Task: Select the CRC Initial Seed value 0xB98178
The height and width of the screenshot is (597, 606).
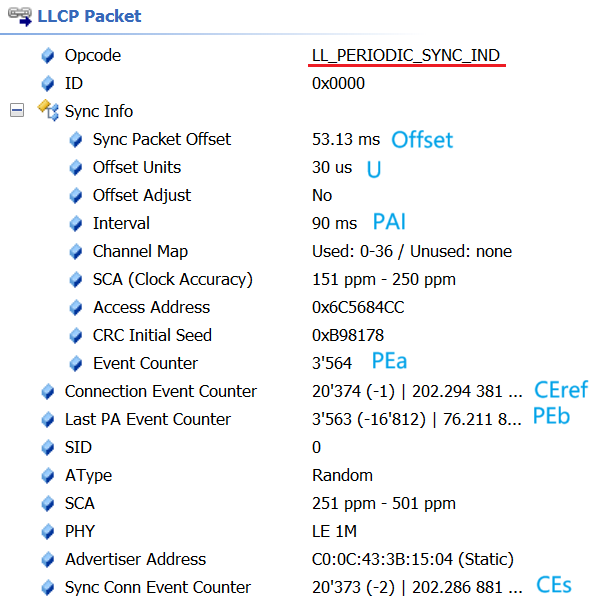Action: (x=348, y=335)
